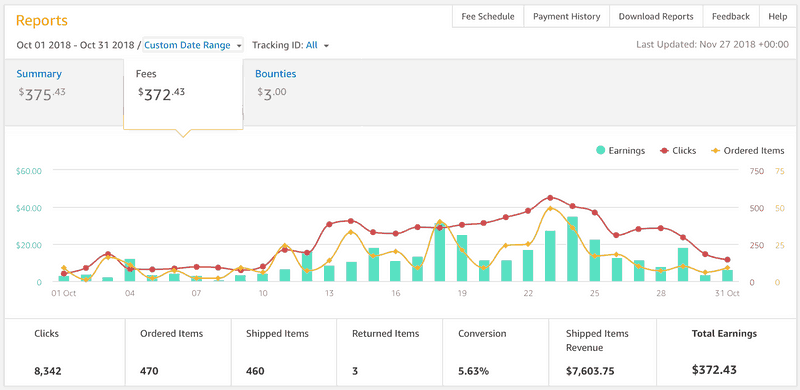Viewport: 800px width, 390px height.
Task: Open the Fee Schedule tab
Action: click(x=488, y=16)
